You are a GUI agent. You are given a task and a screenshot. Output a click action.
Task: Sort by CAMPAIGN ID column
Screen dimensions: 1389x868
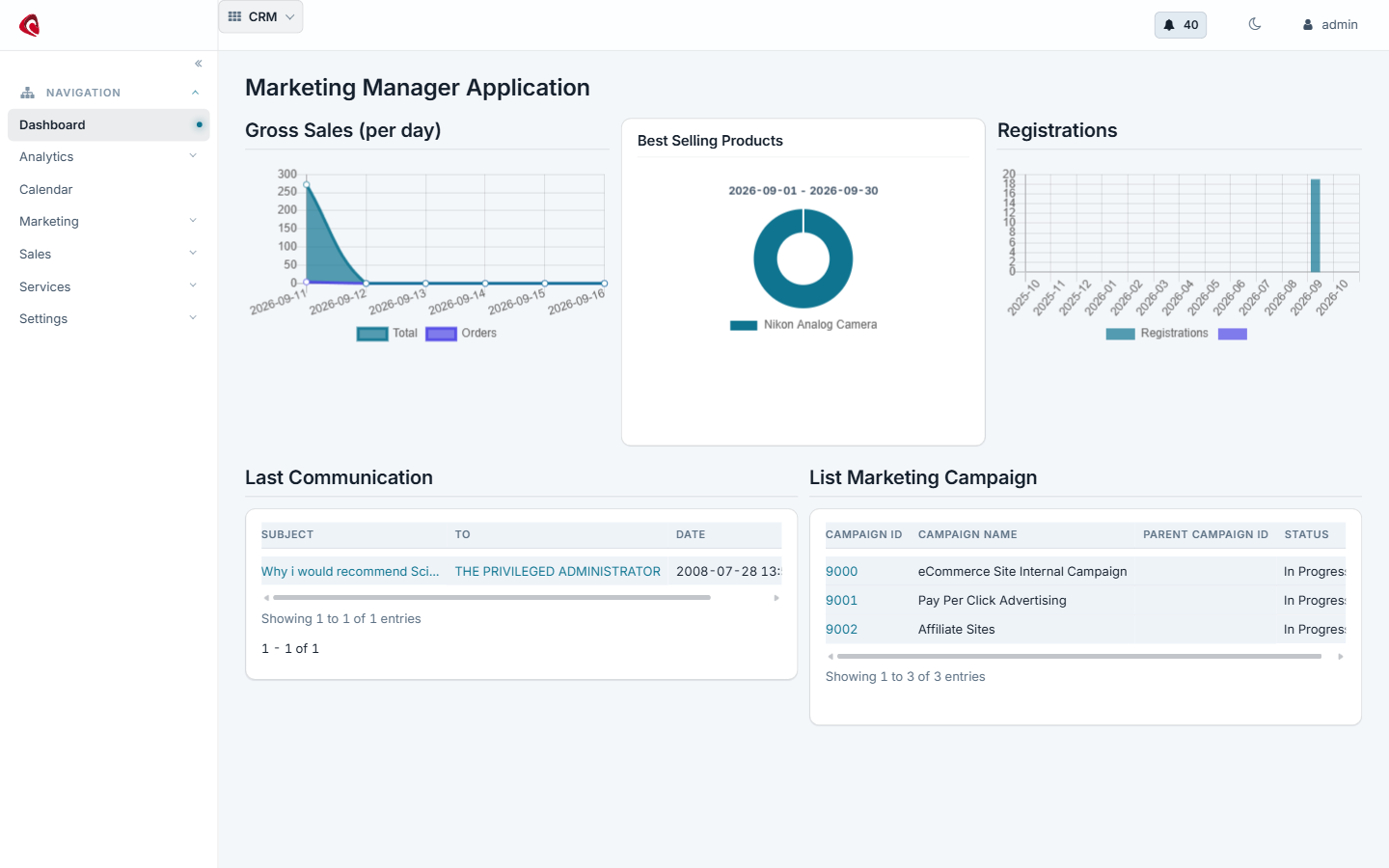click(x=864, y=534)
